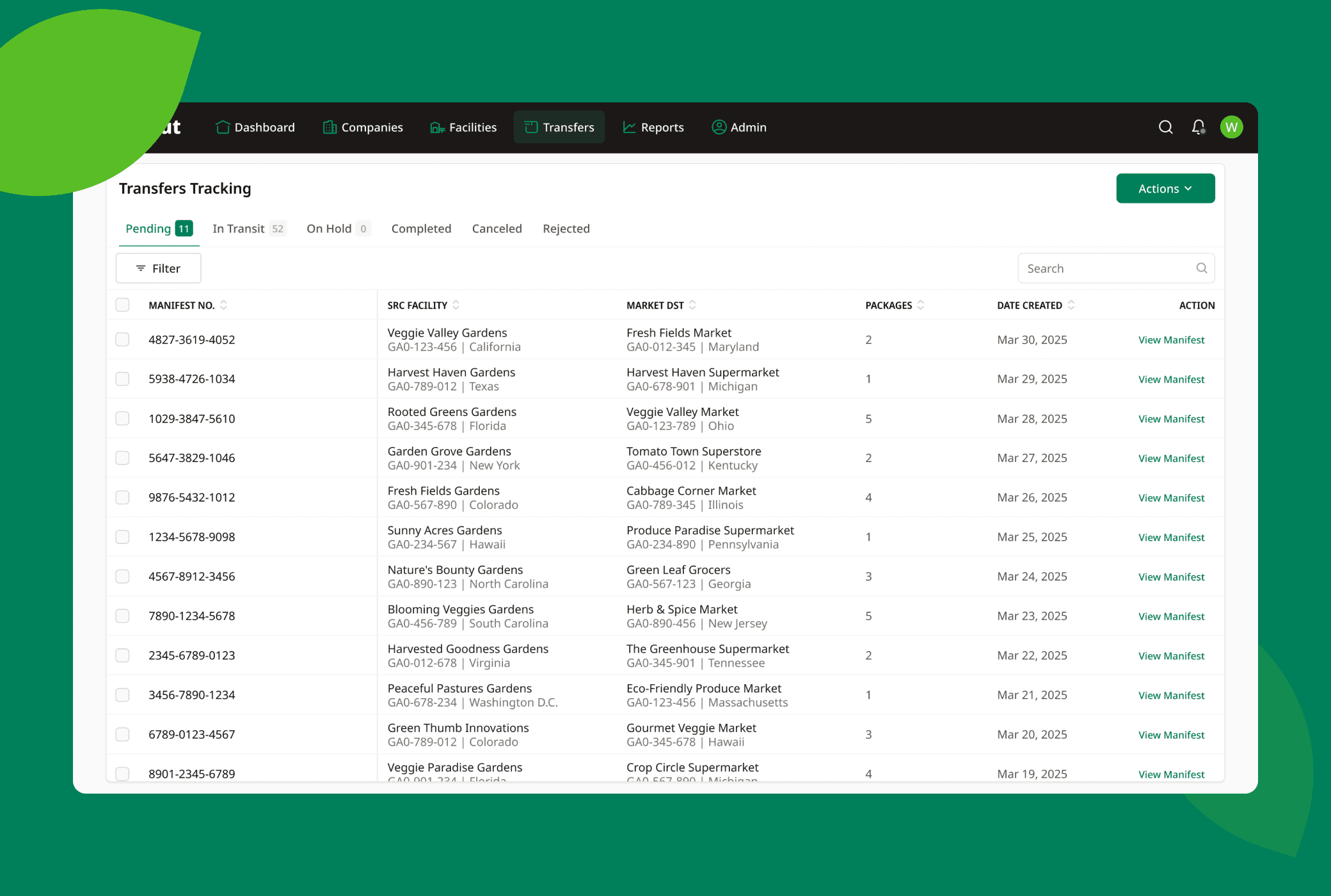1331x896 pixels.
Task: Sort by Packages column arrows
Action: (921, 305)
